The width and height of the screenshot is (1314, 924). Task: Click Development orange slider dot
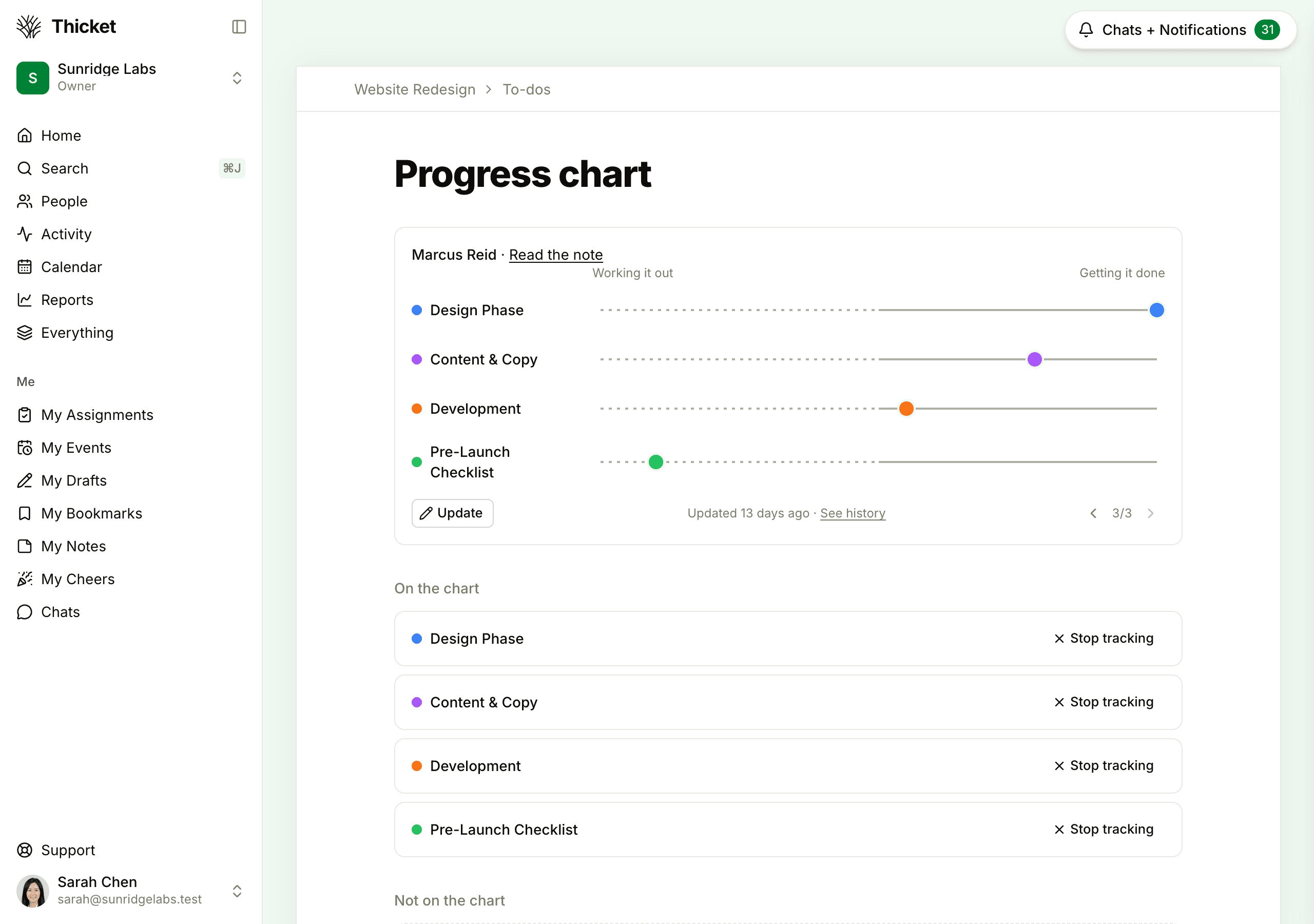coord(906,408)
